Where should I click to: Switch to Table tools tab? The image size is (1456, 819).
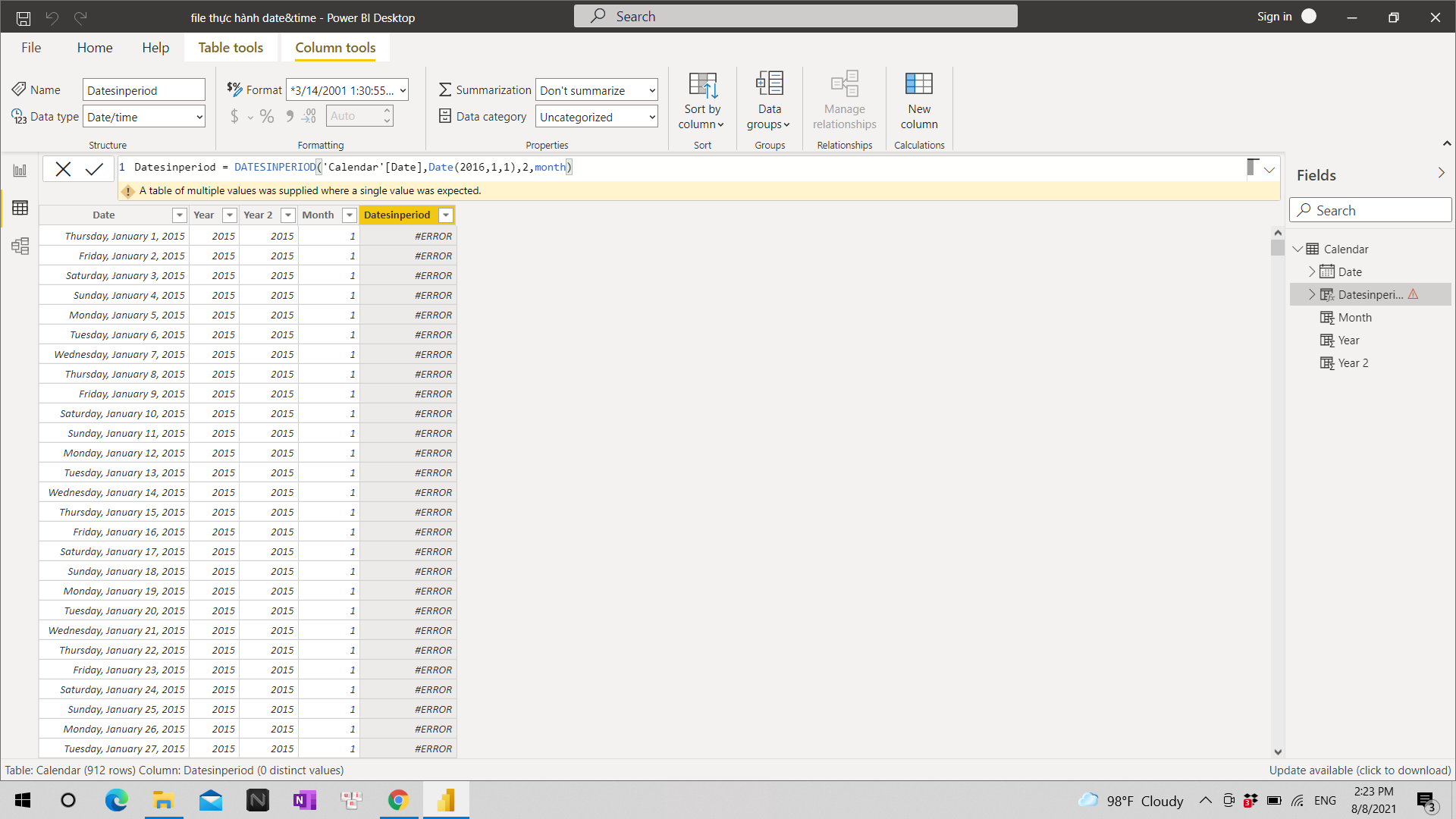[x=231, y=47]
